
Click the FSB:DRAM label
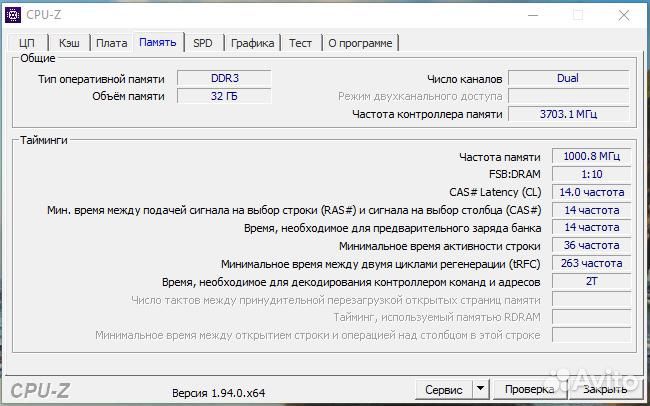515,175
